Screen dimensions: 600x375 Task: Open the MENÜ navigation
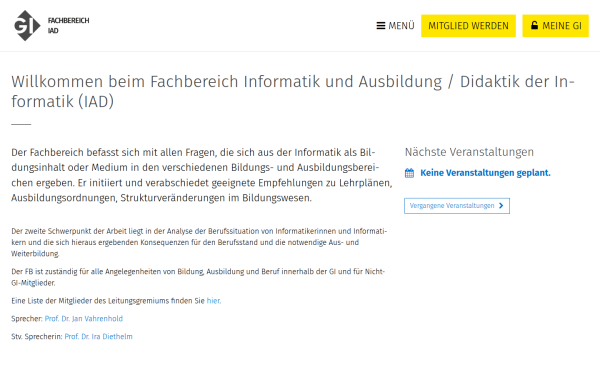pyautogui.click(x=395, y=26)
